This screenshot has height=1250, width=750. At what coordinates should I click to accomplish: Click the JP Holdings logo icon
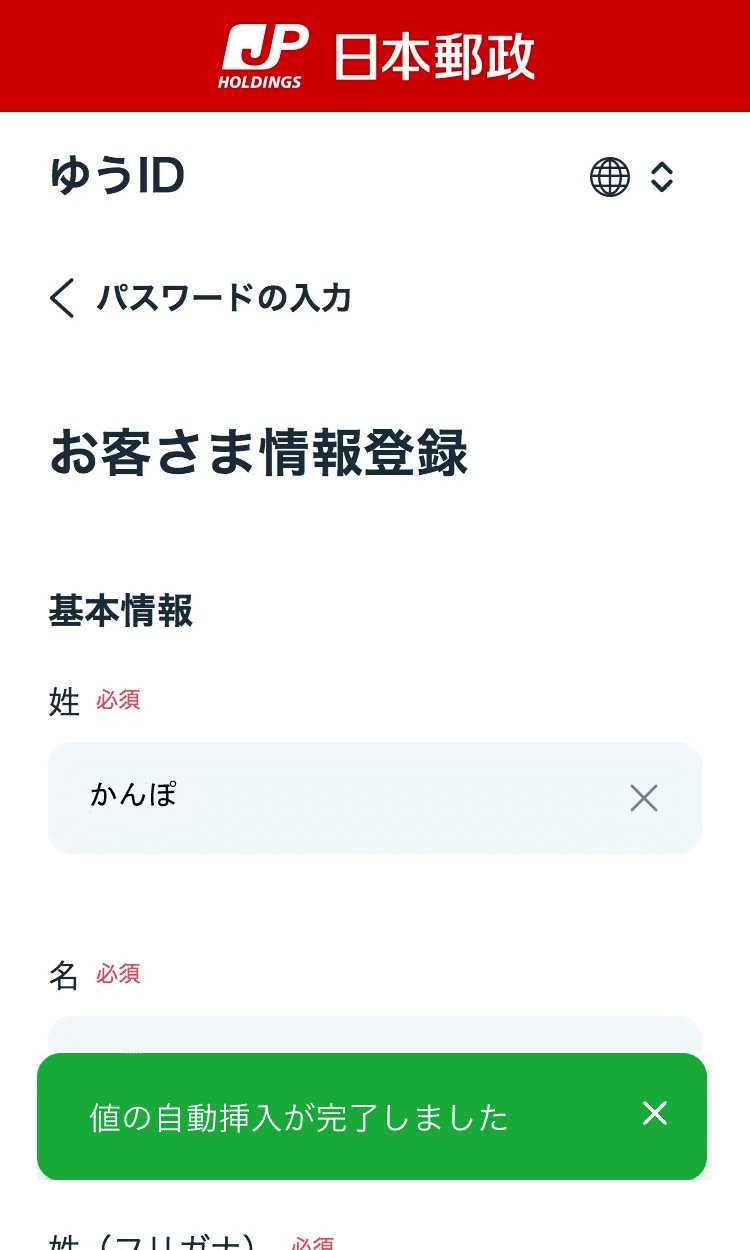263,56
